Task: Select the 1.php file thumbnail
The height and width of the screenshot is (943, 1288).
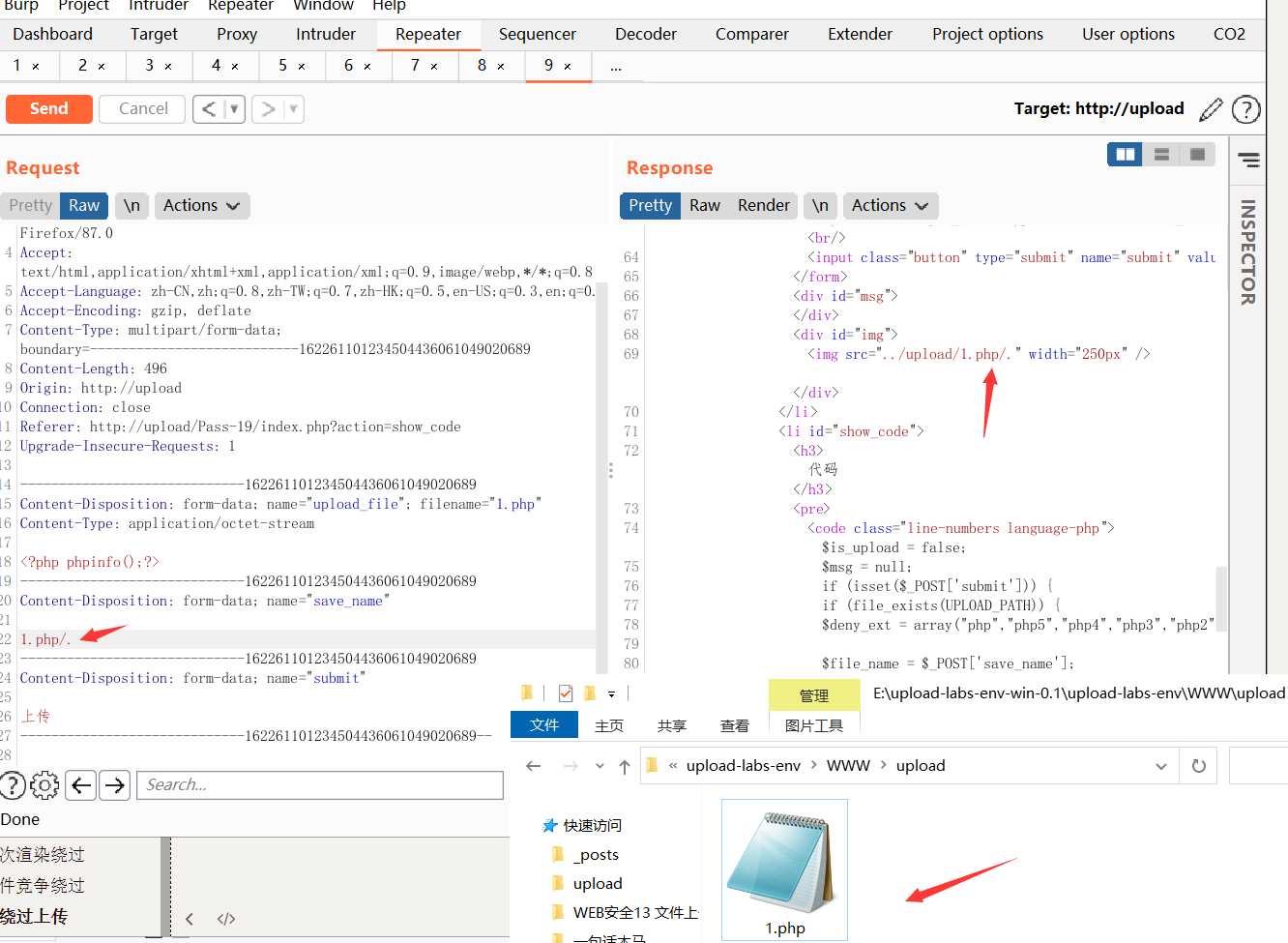Action: coord(784,869)
